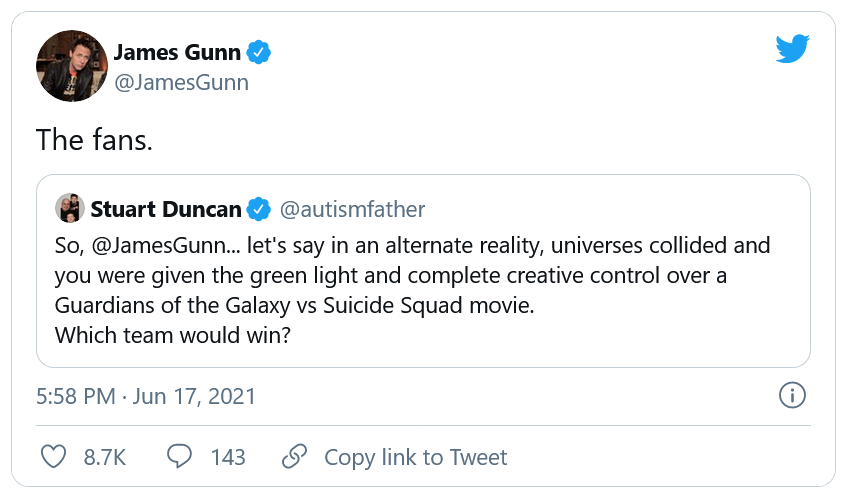Click the reply speech bubble icon
The image size is (846, 495).
[179, 457]
